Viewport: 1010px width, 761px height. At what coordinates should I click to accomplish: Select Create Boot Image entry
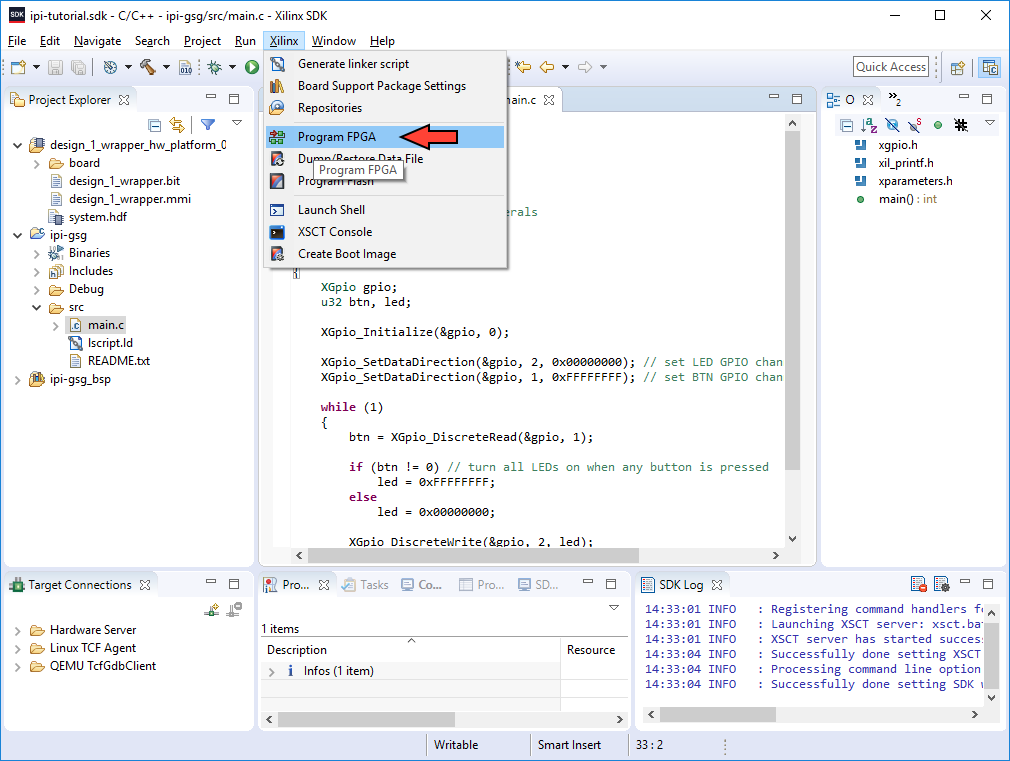click(x=385, y=254)
